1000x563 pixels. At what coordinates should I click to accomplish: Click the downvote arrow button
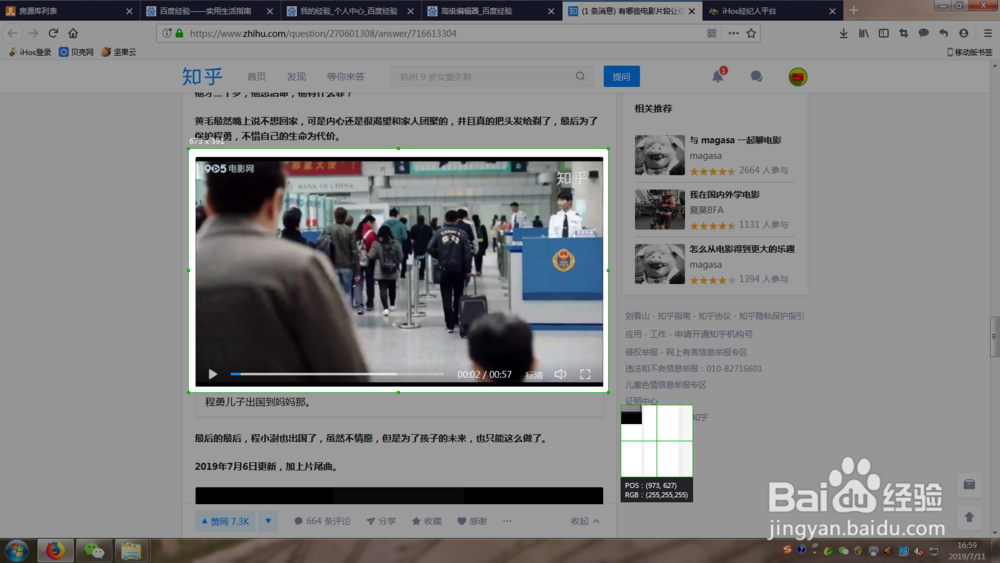268,521
